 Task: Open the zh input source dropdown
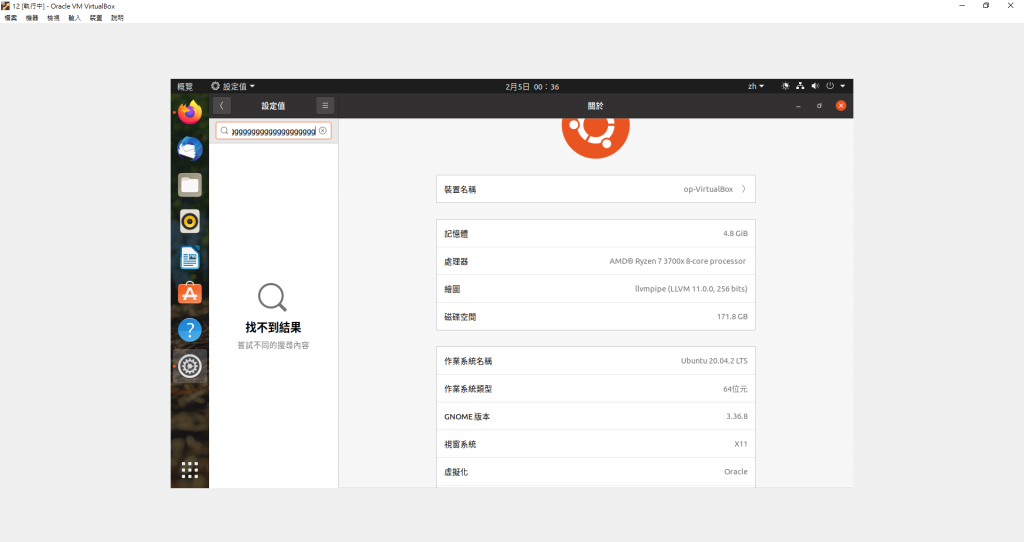(756, 86)
